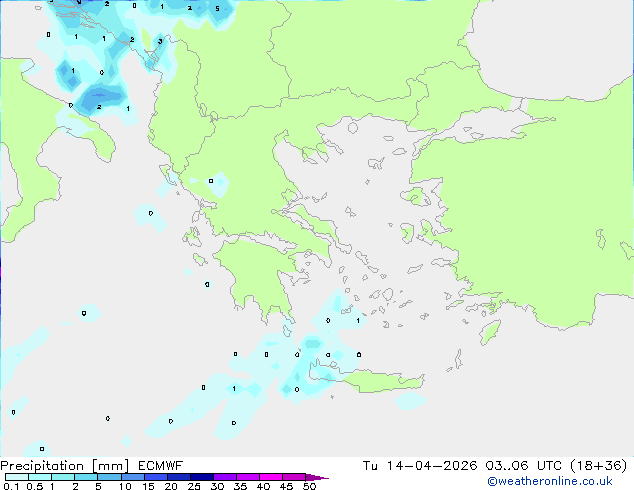This screenshot has width=634, height=490.
Task: Click legend label "25"
Action: click(x=194, y=486)
